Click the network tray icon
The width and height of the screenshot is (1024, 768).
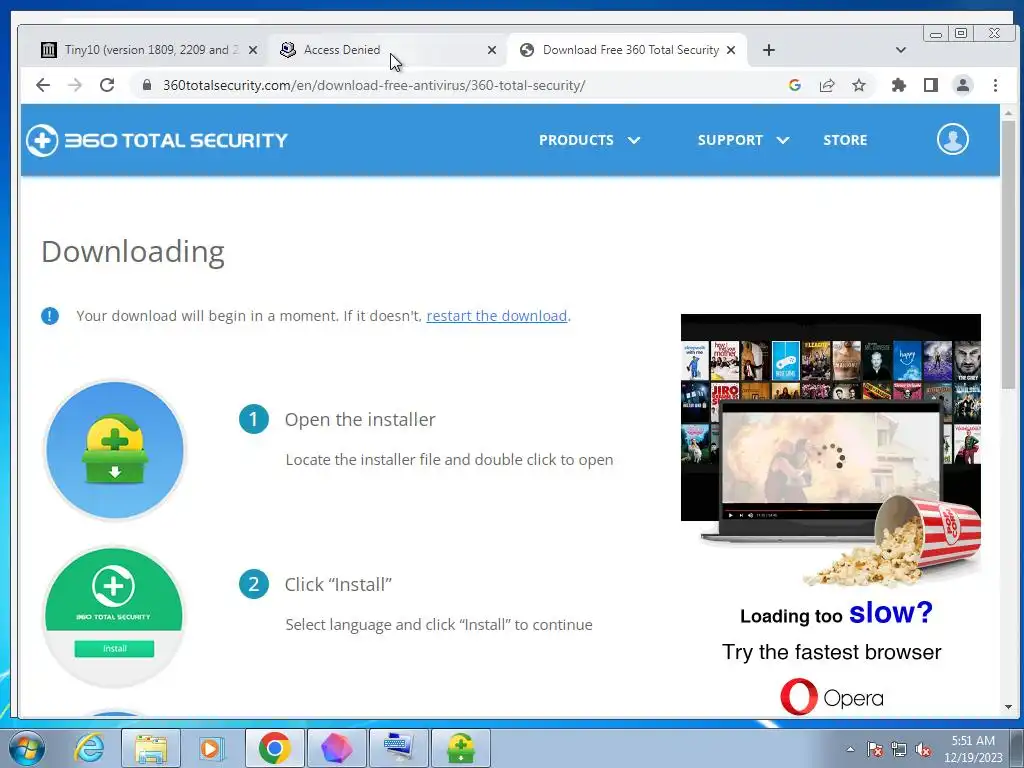pyautogui.click(x=899, y=749)
